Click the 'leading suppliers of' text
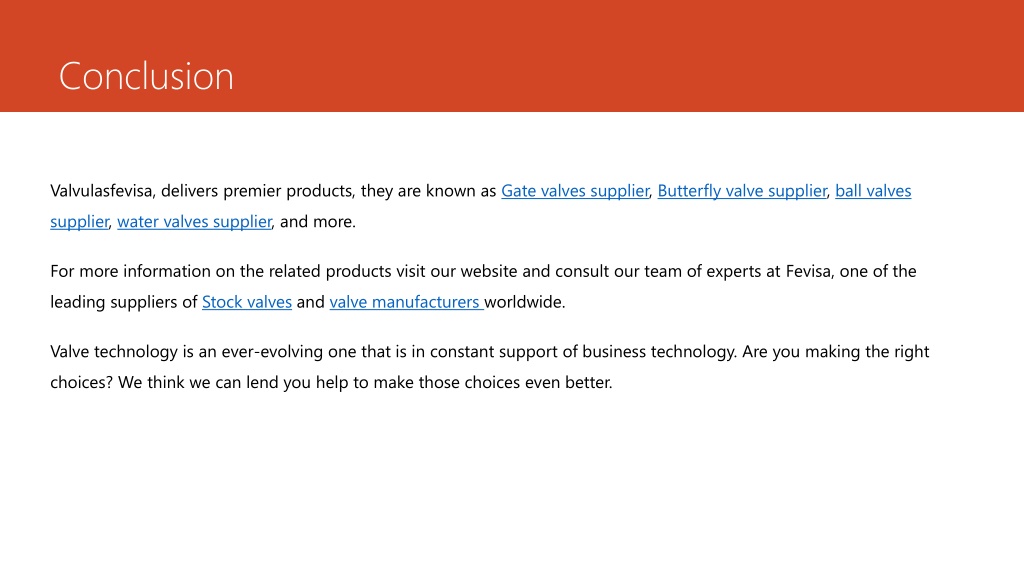 pos(123,302)
